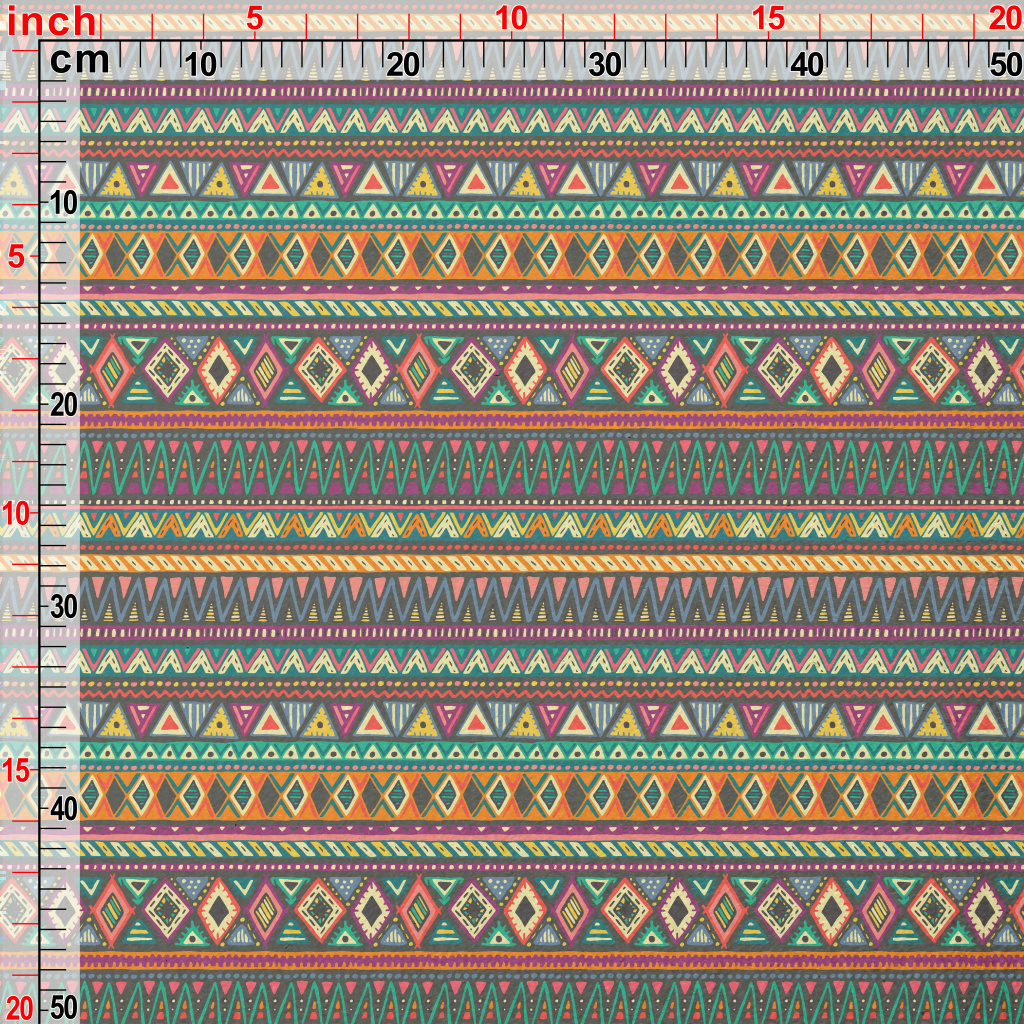The width and height of the screenshot is (1024, 1024).
Task: Select the 20 on top cm ruler
Action: (403, 65)
